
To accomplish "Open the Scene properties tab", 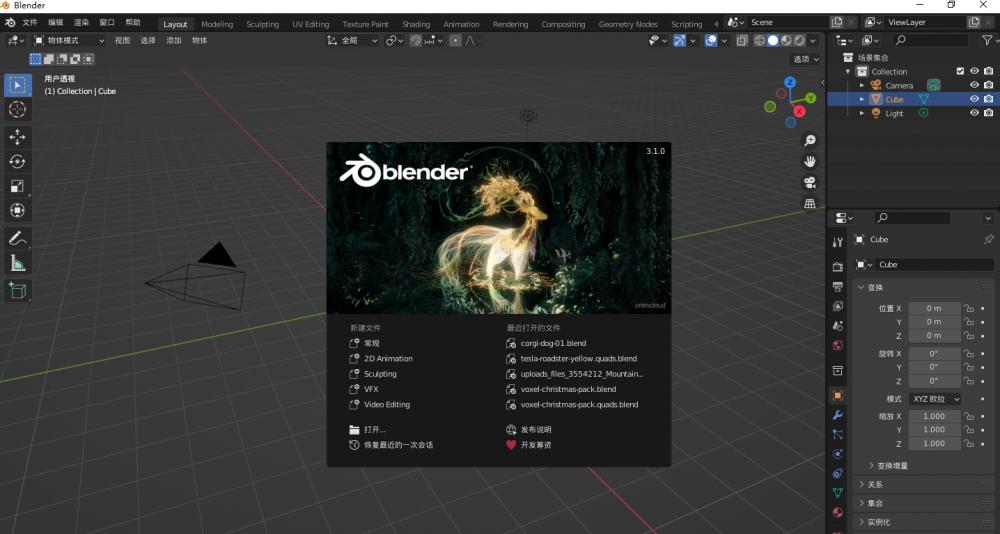I will point(838,326).
